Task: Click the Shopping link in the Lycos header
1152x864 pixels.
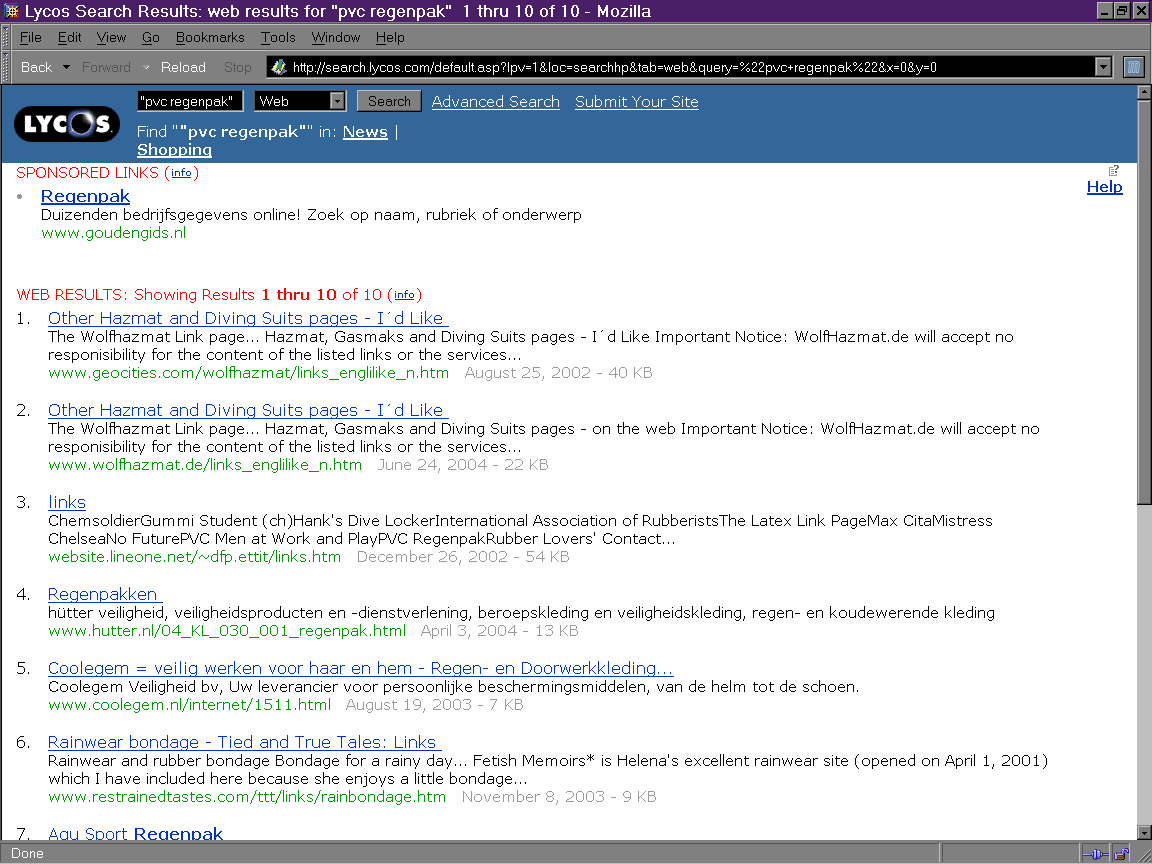Action: click(174, 150)
